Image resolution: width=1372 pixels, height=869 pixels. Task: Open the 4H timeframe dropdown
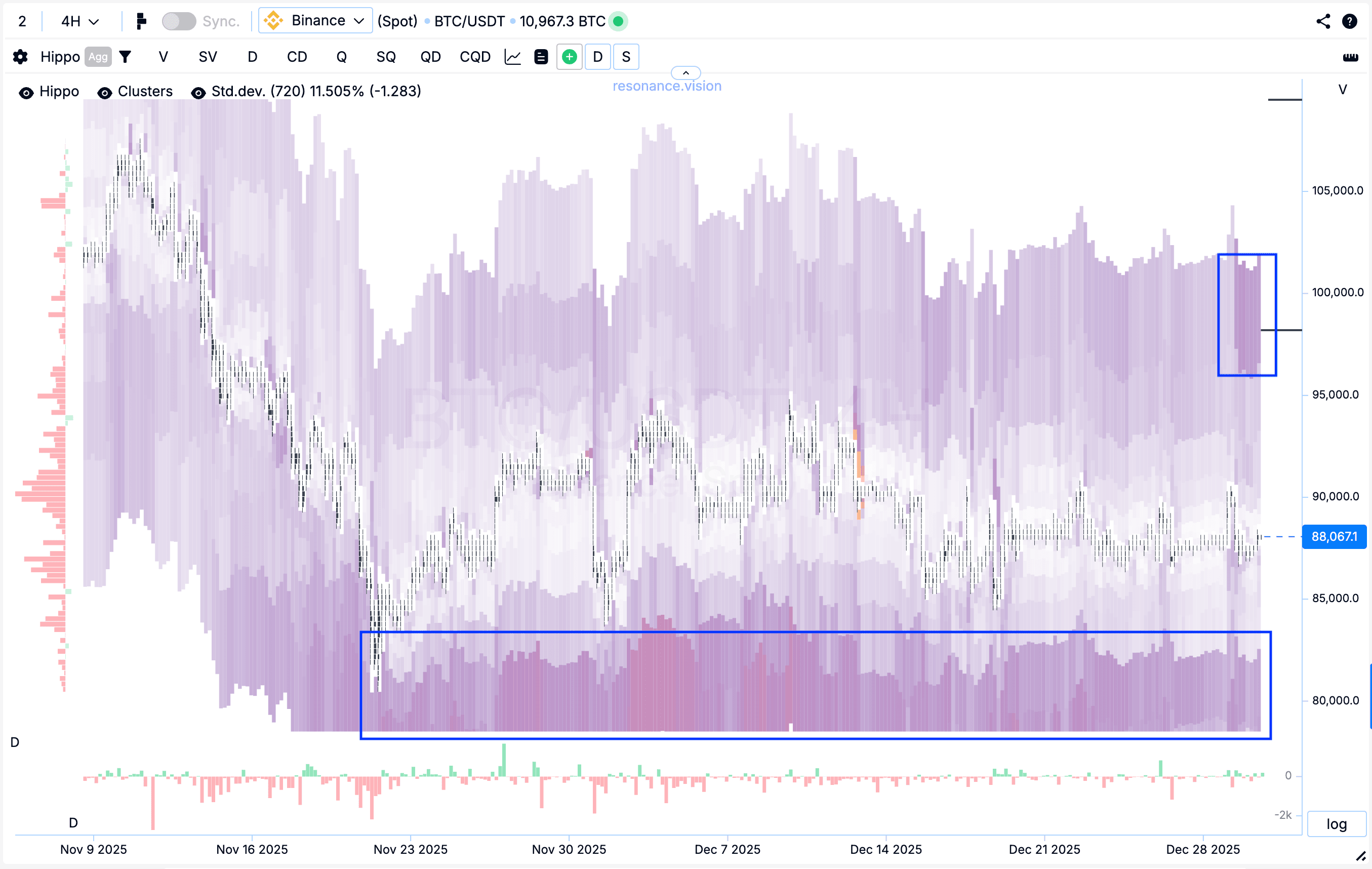coord(80,22)
